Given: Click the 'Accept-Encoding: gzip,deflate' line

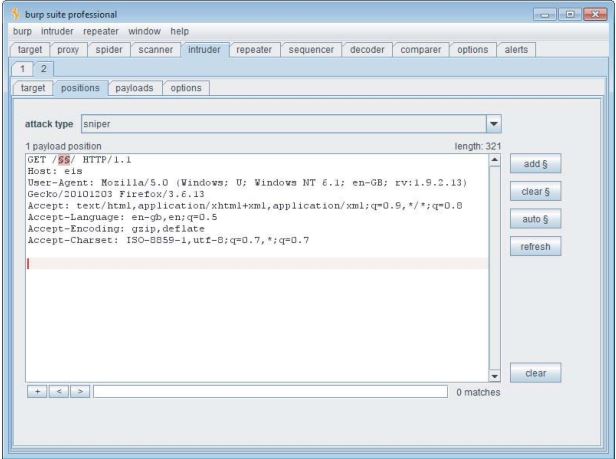Looking at the screenshot, I should pos(116,229).
